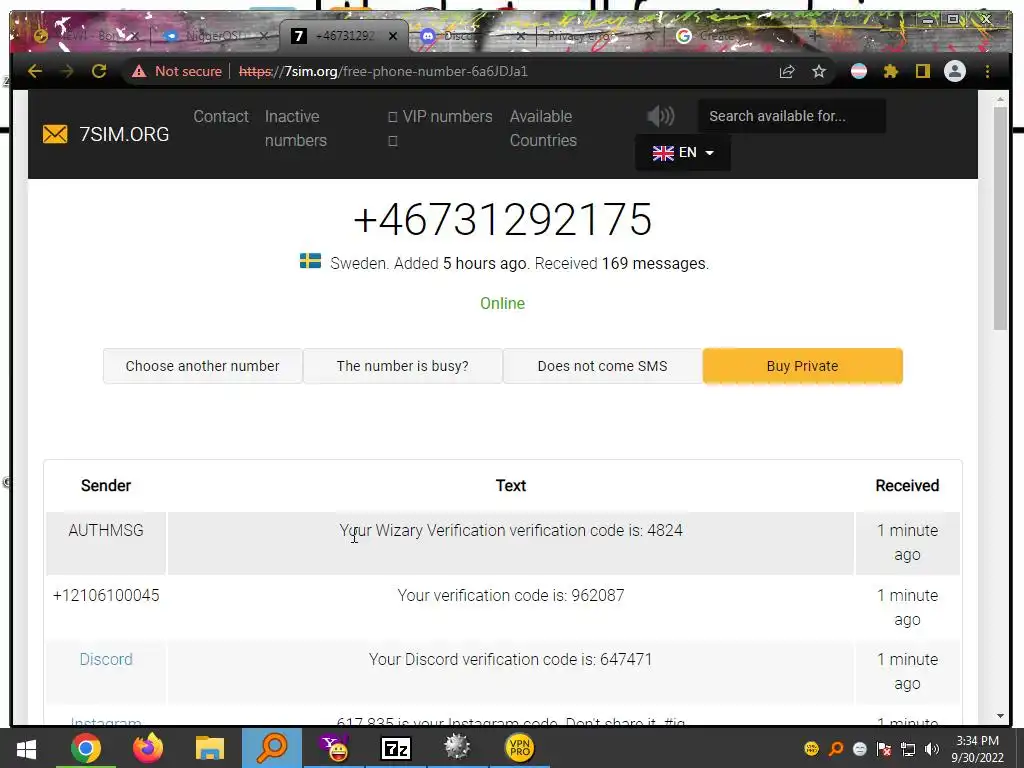This screenshot has width=1024, height=768.
Task: Focus the Search available for field
Action: coord(792,116)
